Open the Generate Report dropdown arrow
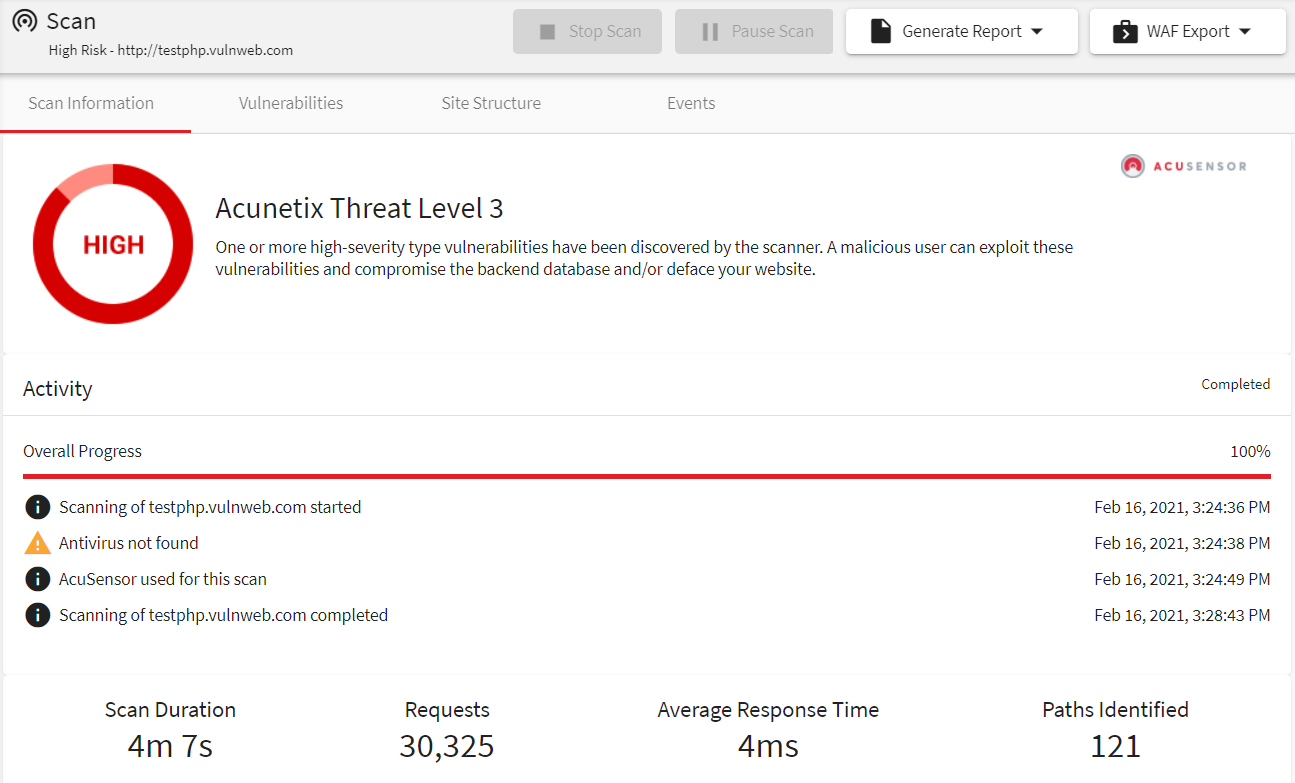This screenshot has width=1295, height=783. tap(1037, 32)
